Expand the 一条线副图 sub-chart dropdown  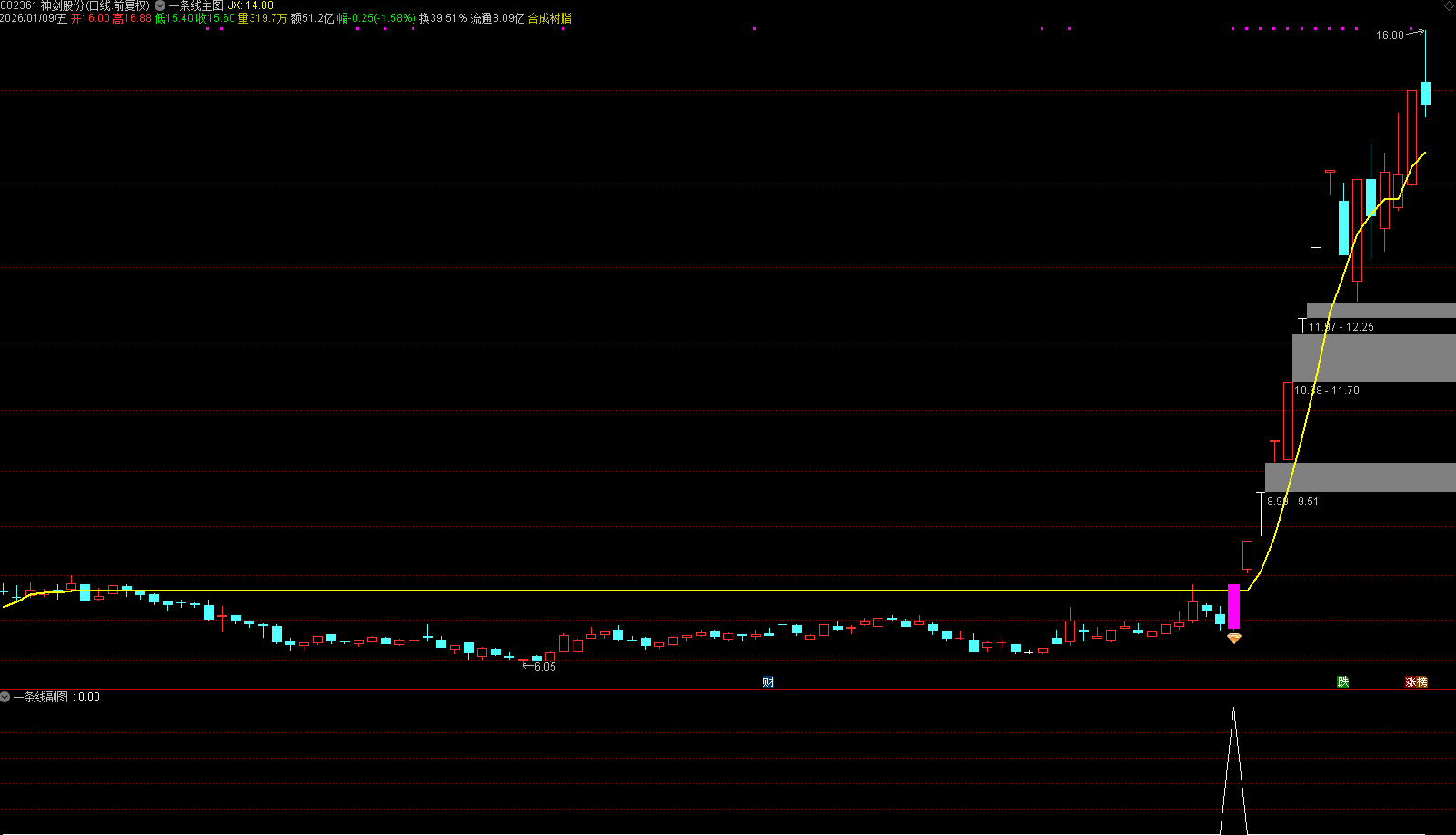point(5,697)
